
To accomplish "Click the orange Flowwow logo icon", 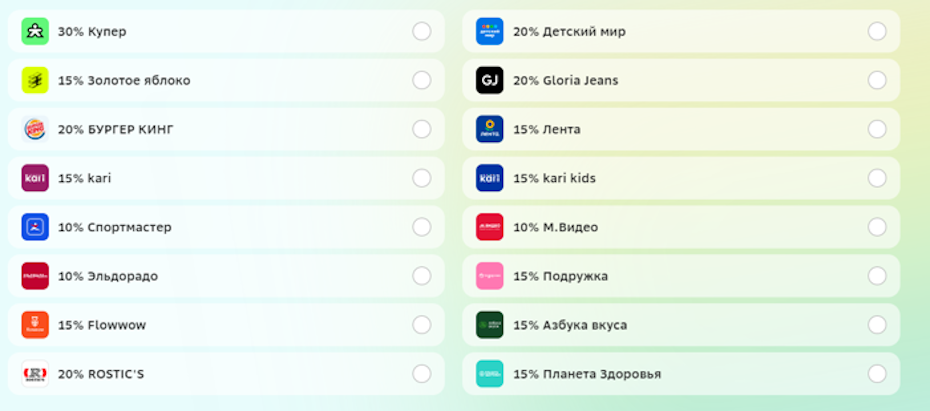I will pos(35,325).
